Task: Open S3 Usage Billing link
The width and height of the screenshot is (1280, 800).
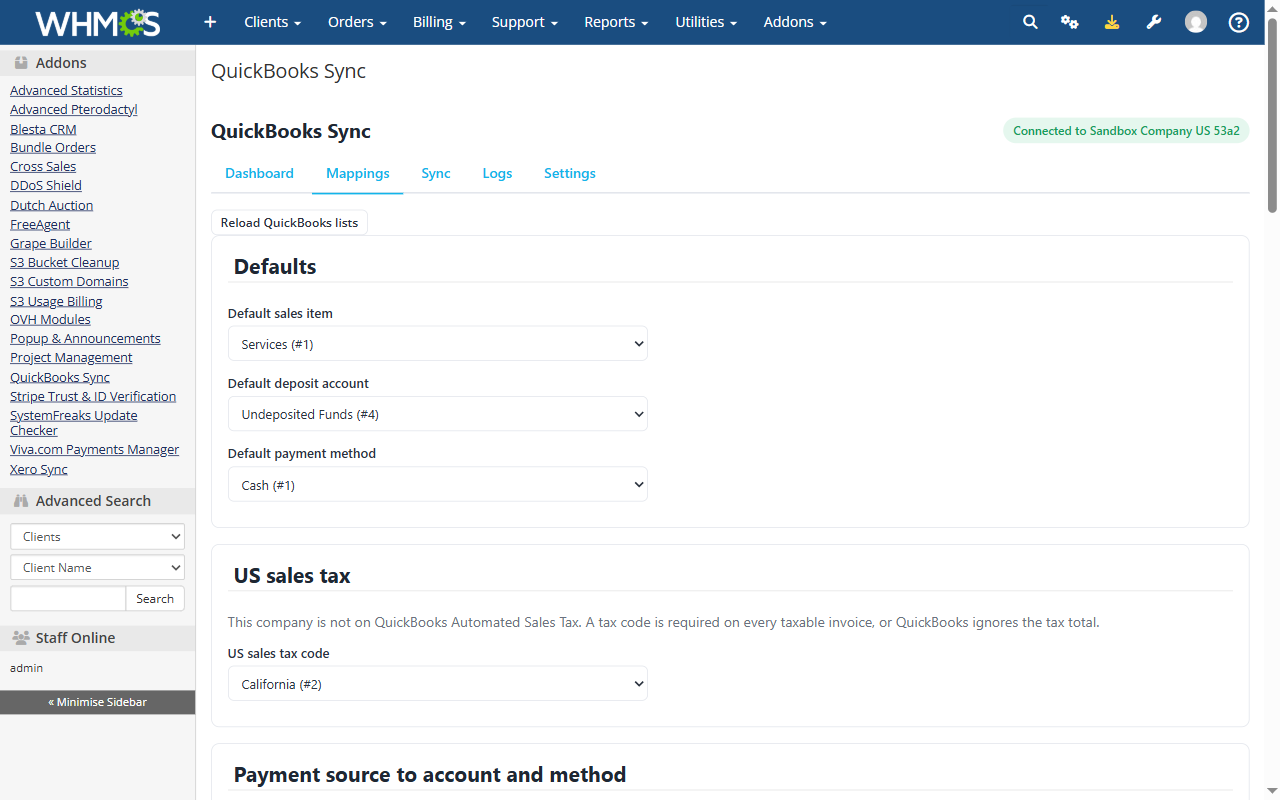Action: (56, 301)
